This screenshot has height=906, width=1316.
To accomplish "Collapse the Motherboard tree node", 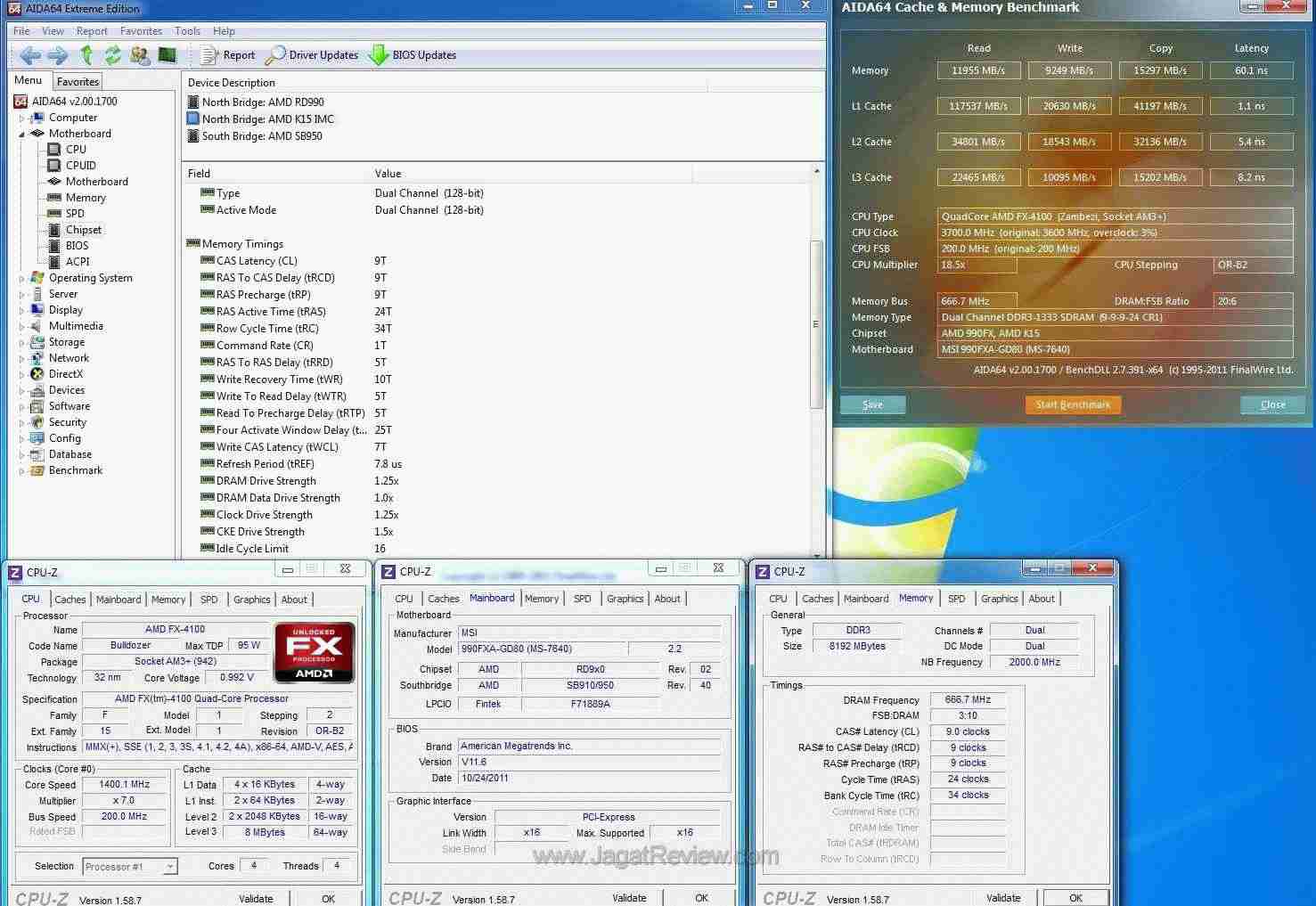I will point(21,134).
